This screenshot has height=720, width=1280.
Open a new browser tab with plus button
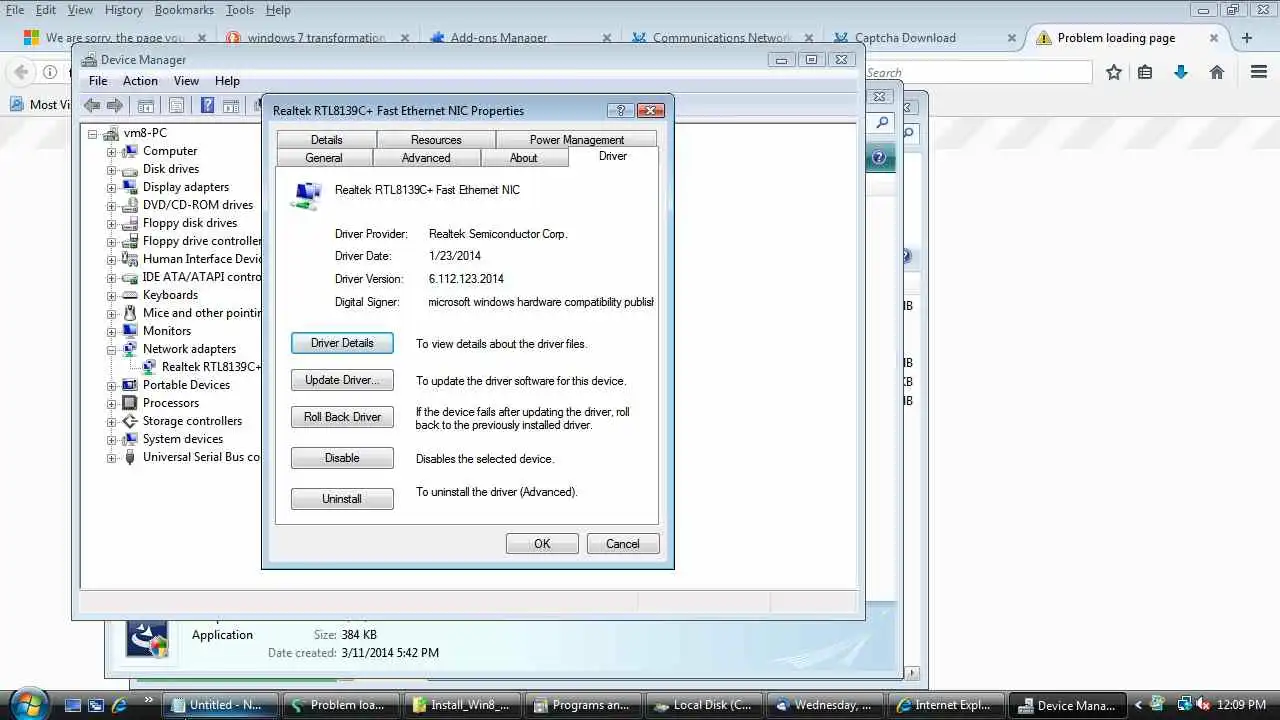point(1246,38)
